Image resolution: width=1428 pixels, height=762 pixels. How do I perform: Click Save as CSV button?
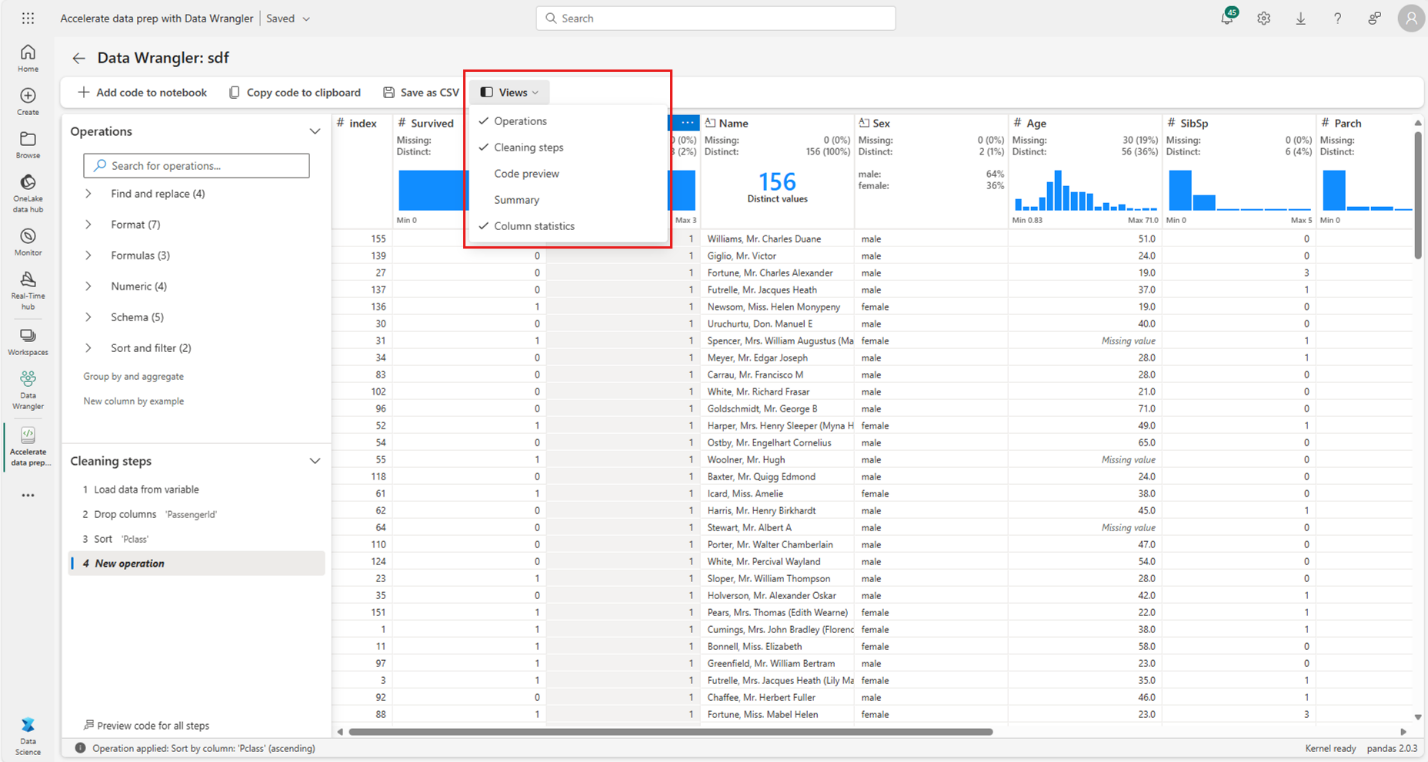[421, 92]
